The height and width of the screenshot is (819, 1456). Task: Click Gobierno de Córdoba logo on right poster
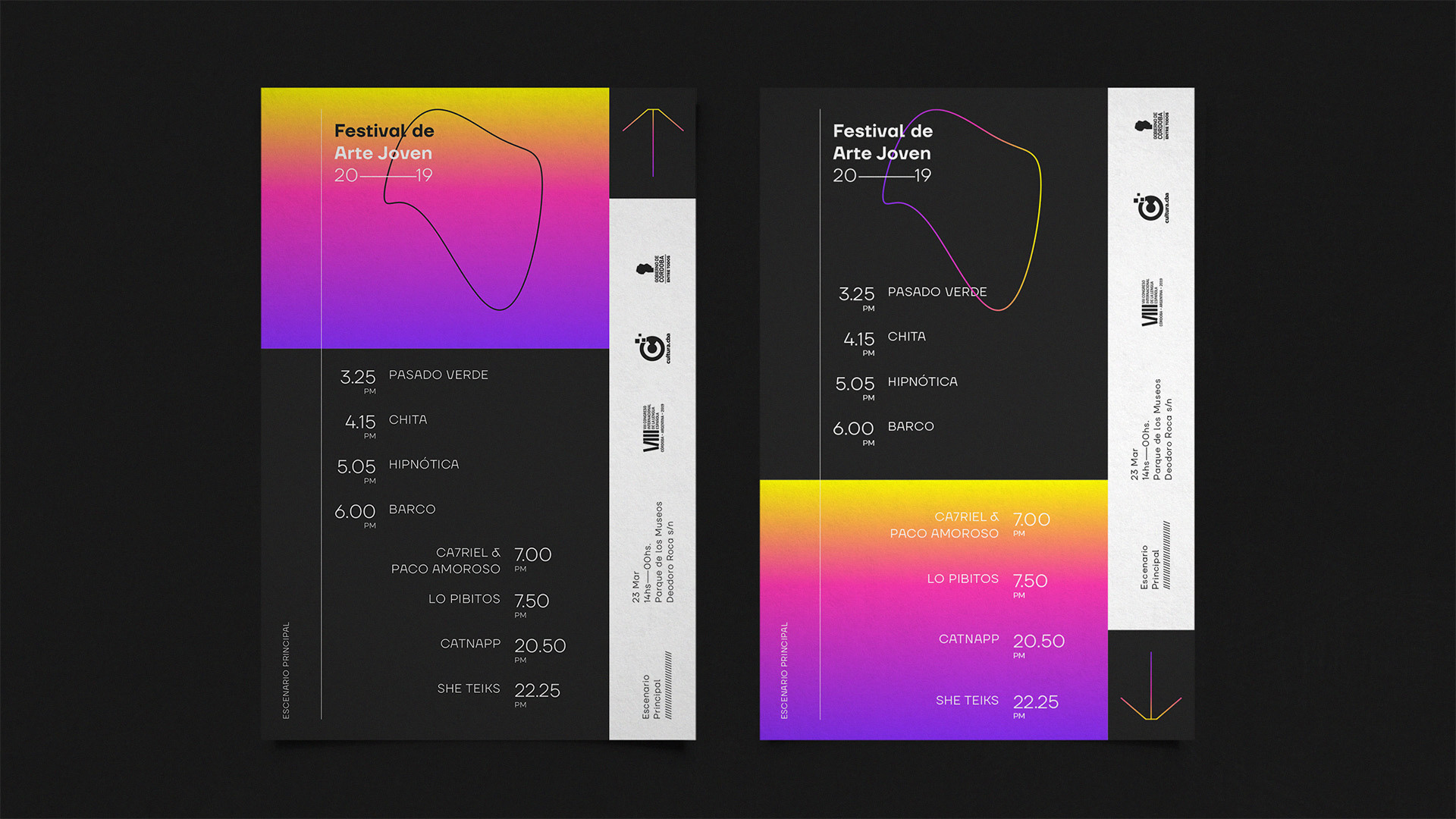point(1151,126)
